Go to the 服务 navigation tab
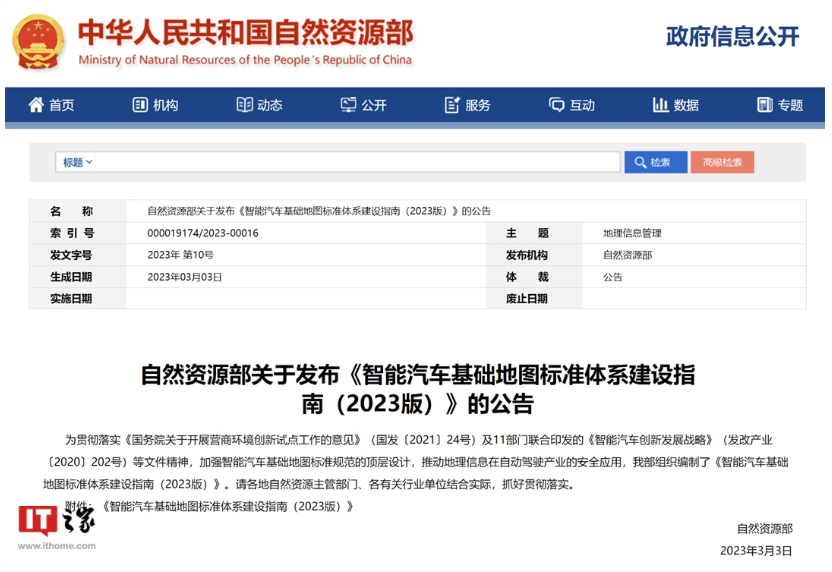 click(478, 105)
